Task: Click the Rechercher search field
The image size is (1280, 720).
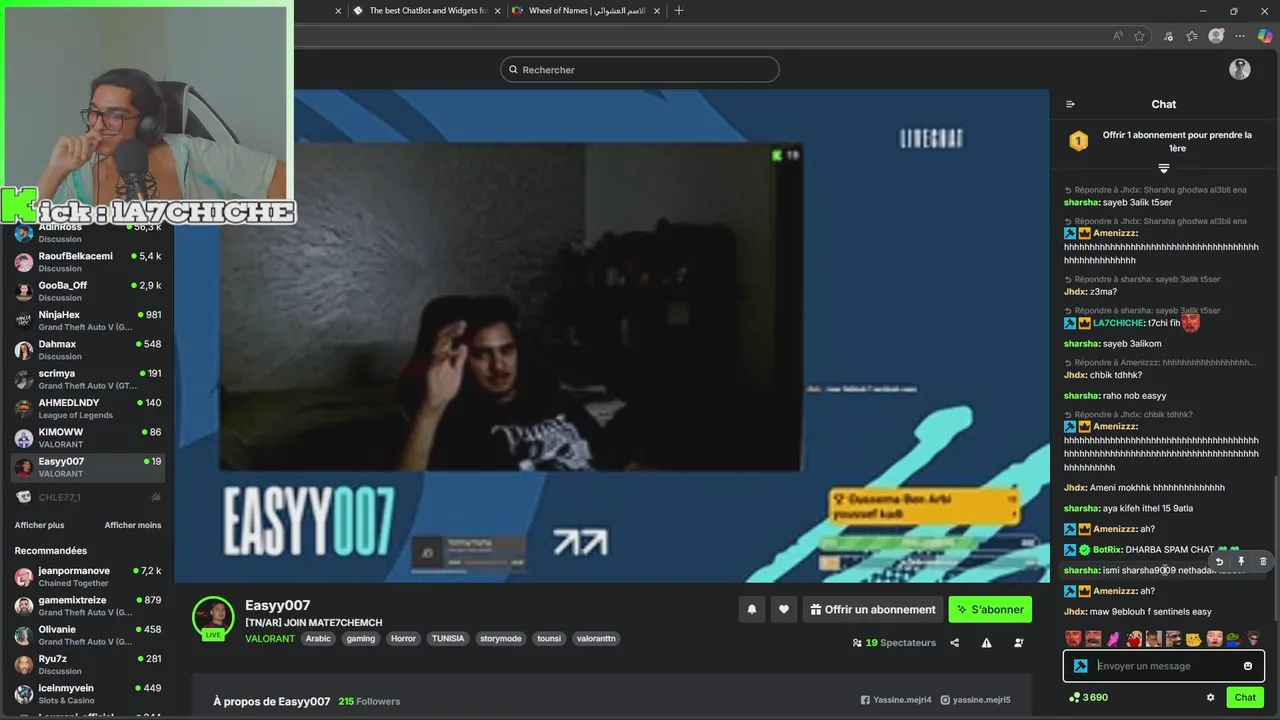Action: (x=640, y=69)
